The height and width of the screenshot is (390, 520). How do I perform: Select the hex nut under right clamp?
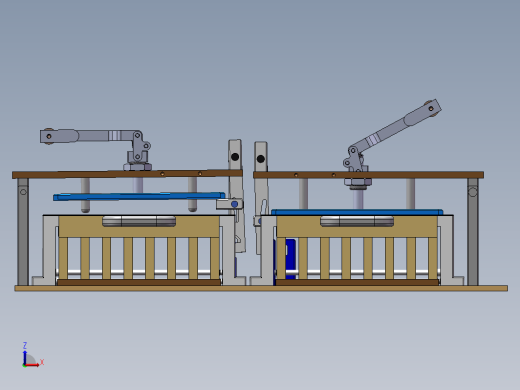pos(358,182)
